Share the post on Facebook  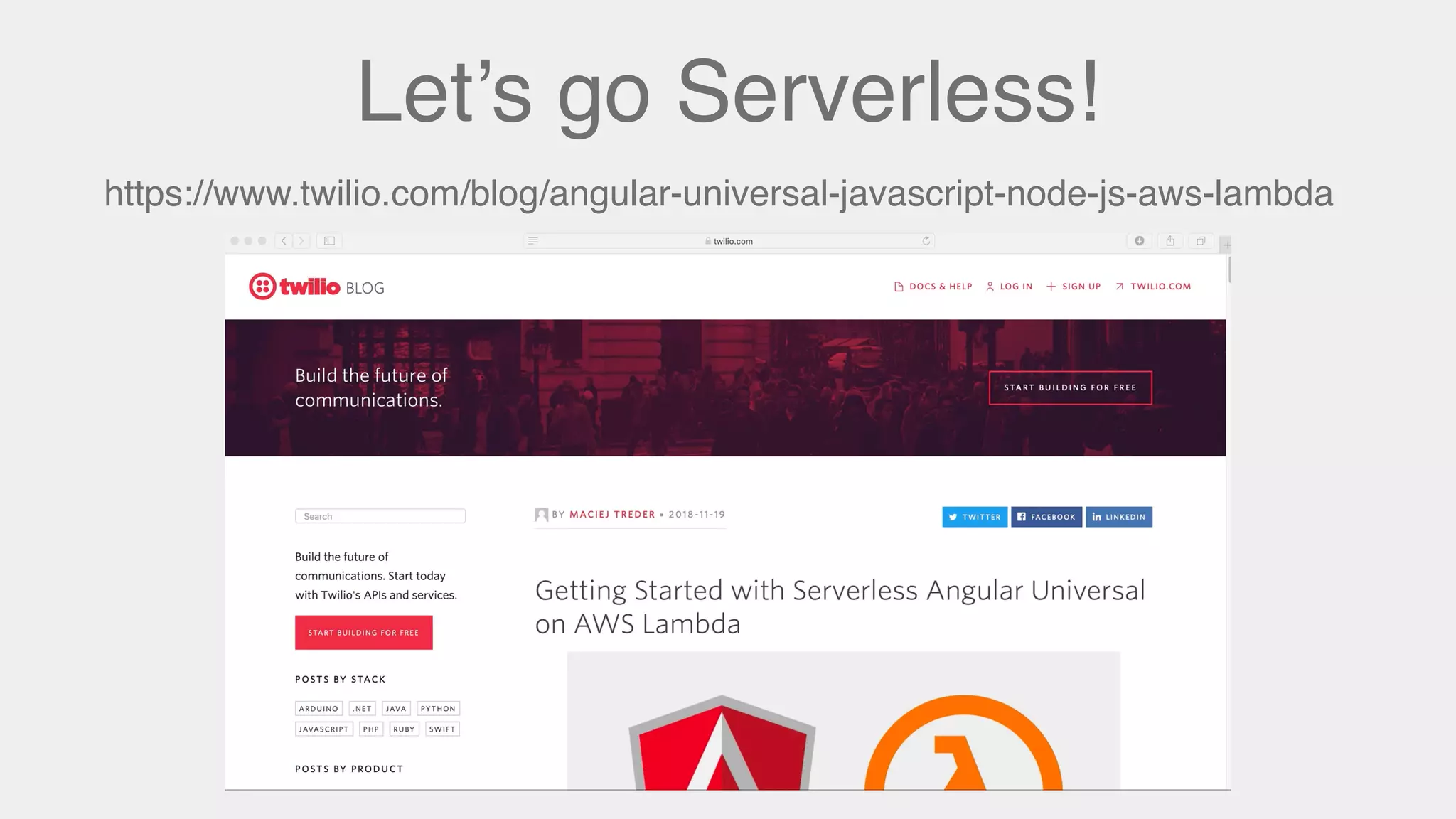click(x=1046, y=517)
